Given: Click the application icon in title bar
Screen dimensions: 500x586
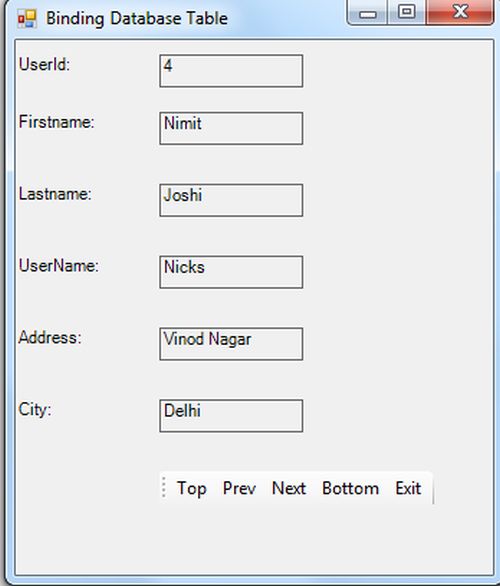Looking at the screenshot, I should tap(27, 18).
